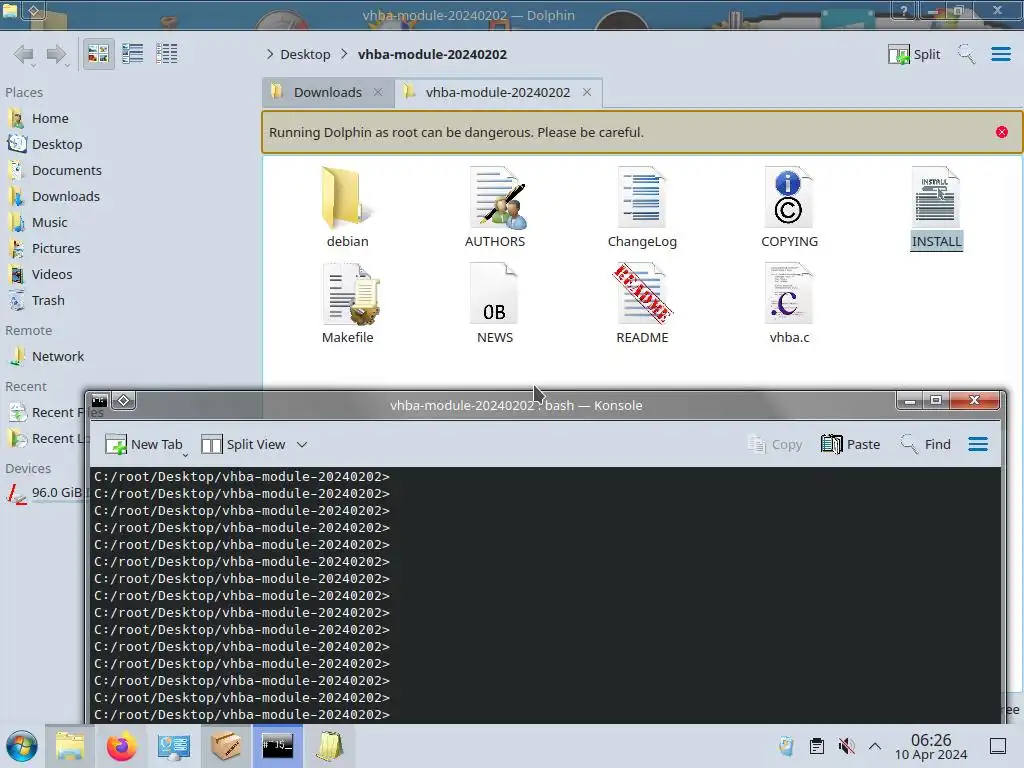Open file manager from taskbar
Screen dimensions: 1024x768
(69, 746)
